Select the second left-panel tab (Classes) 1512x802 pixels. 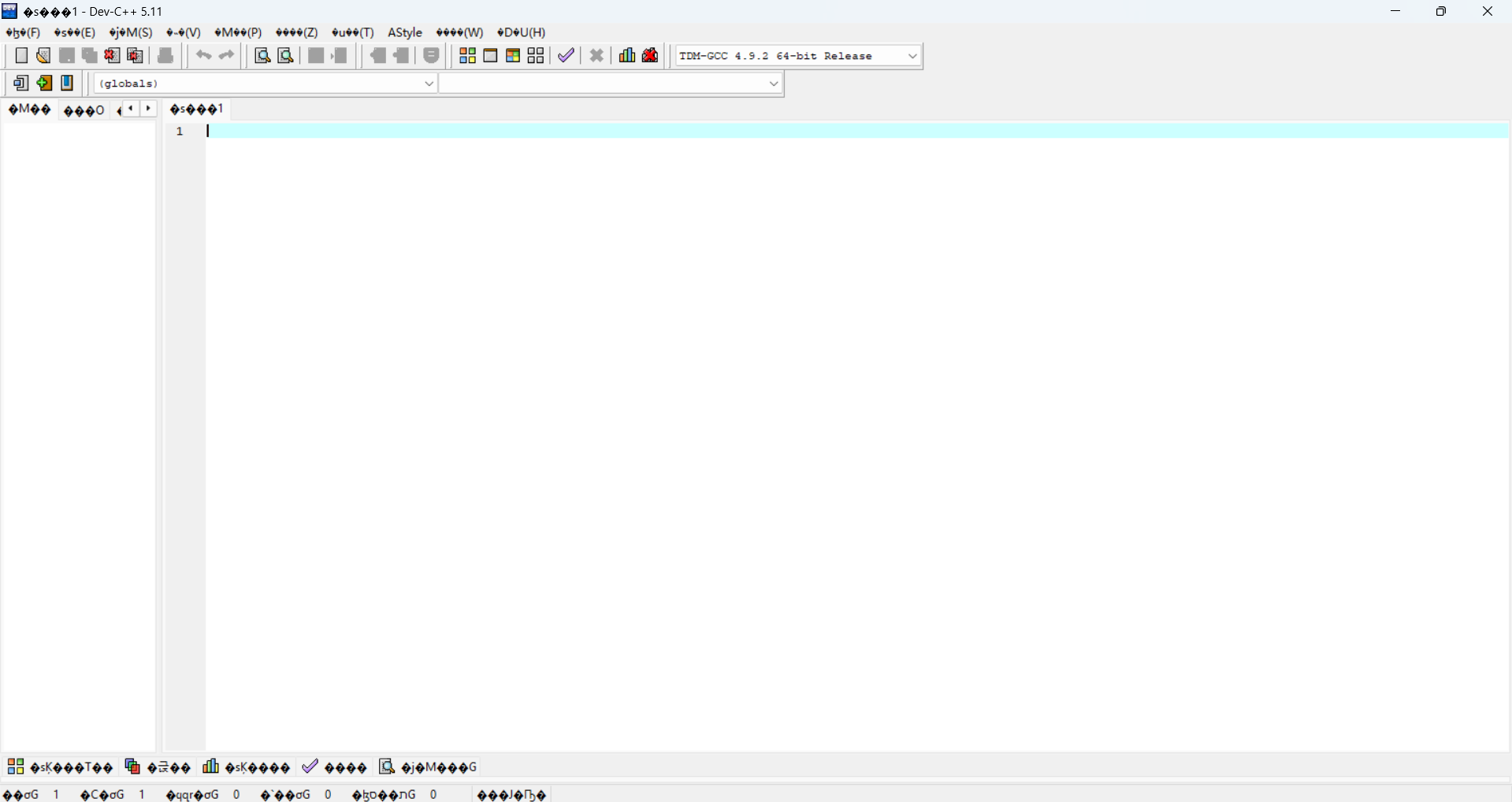coord(84,110)
